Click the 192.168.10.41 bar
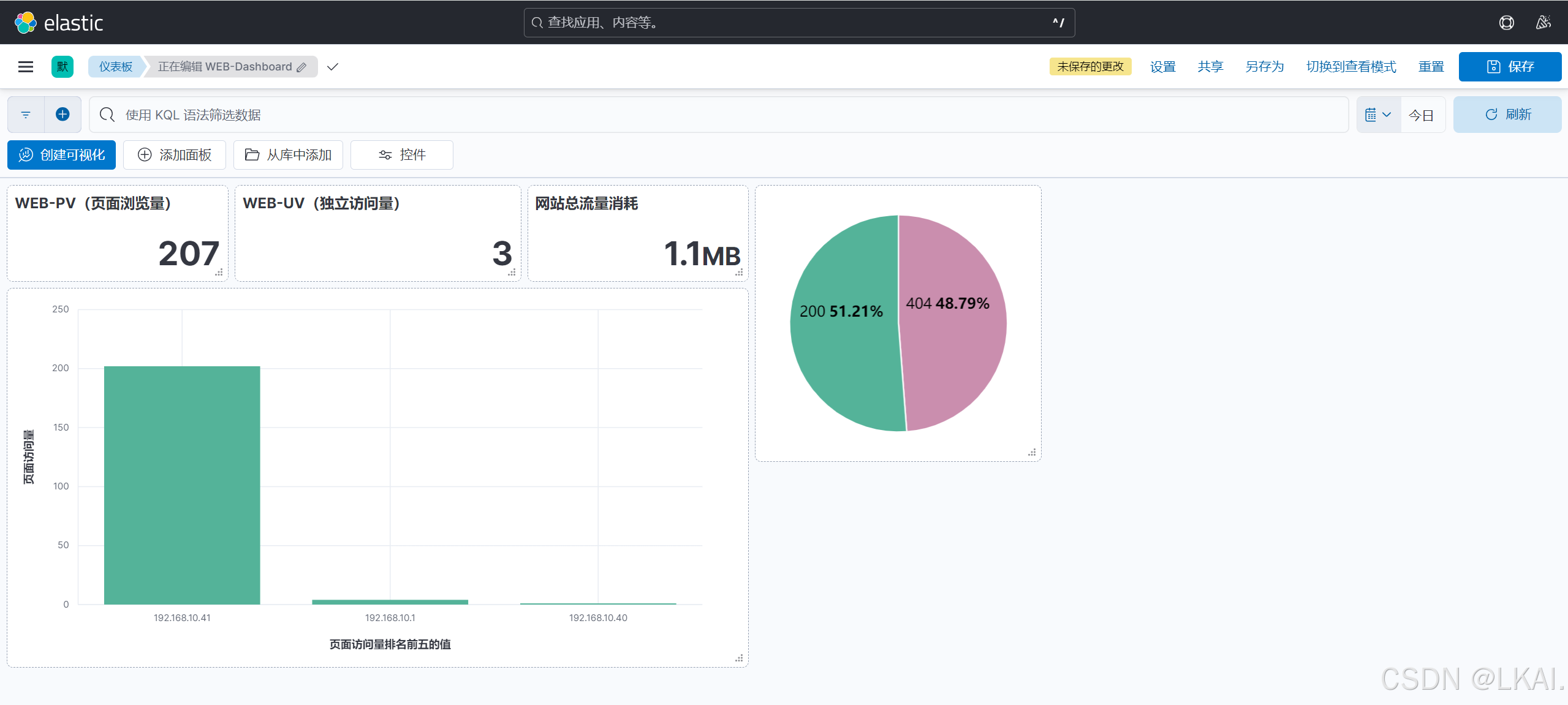The image size is (1568, 705). [x=182, y=485]
